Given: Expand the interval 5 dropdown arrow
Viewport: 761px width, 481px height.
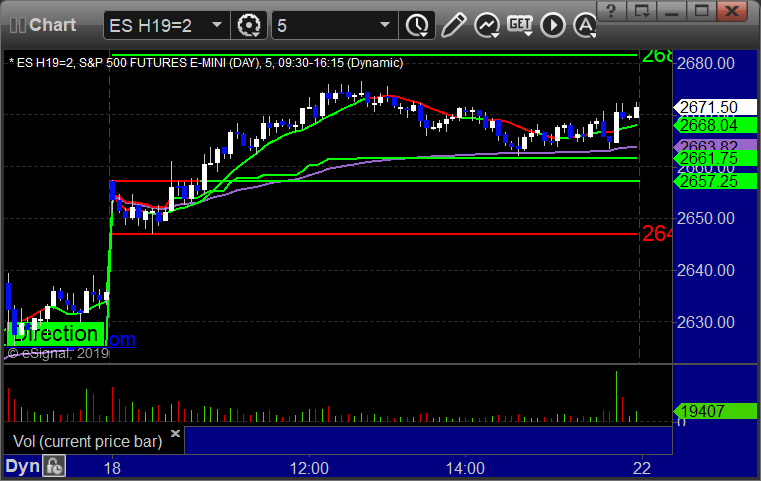Looking at the screenshot, I should [x=385, y=25].
